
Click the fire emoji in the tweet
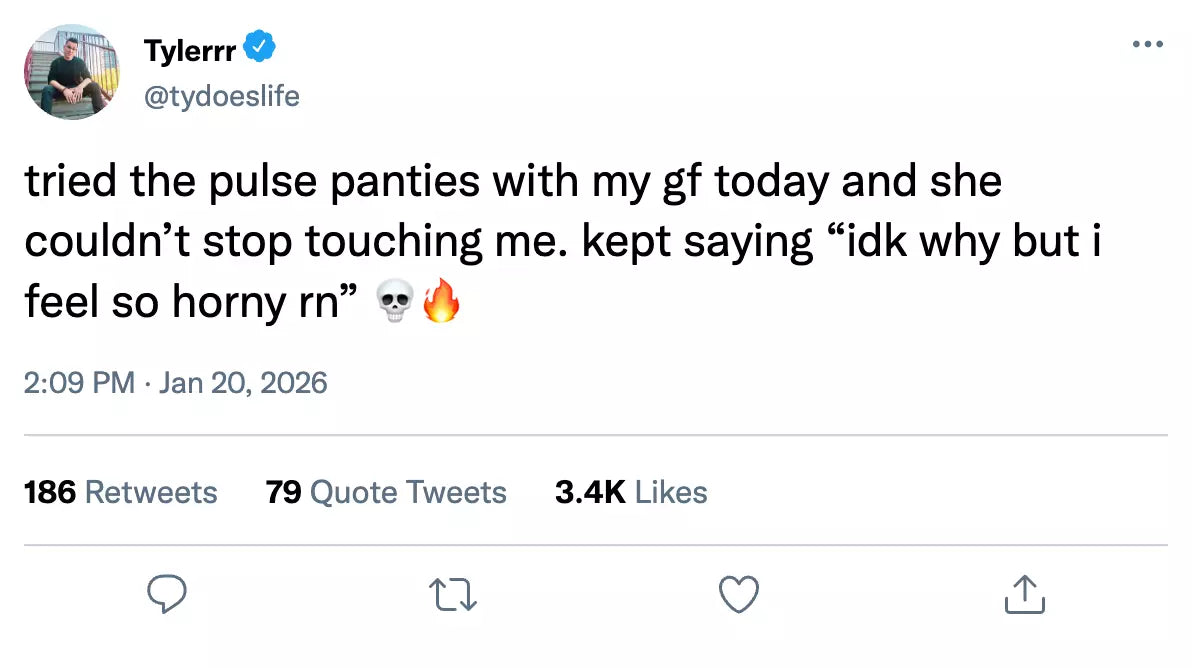pos(441,302)
